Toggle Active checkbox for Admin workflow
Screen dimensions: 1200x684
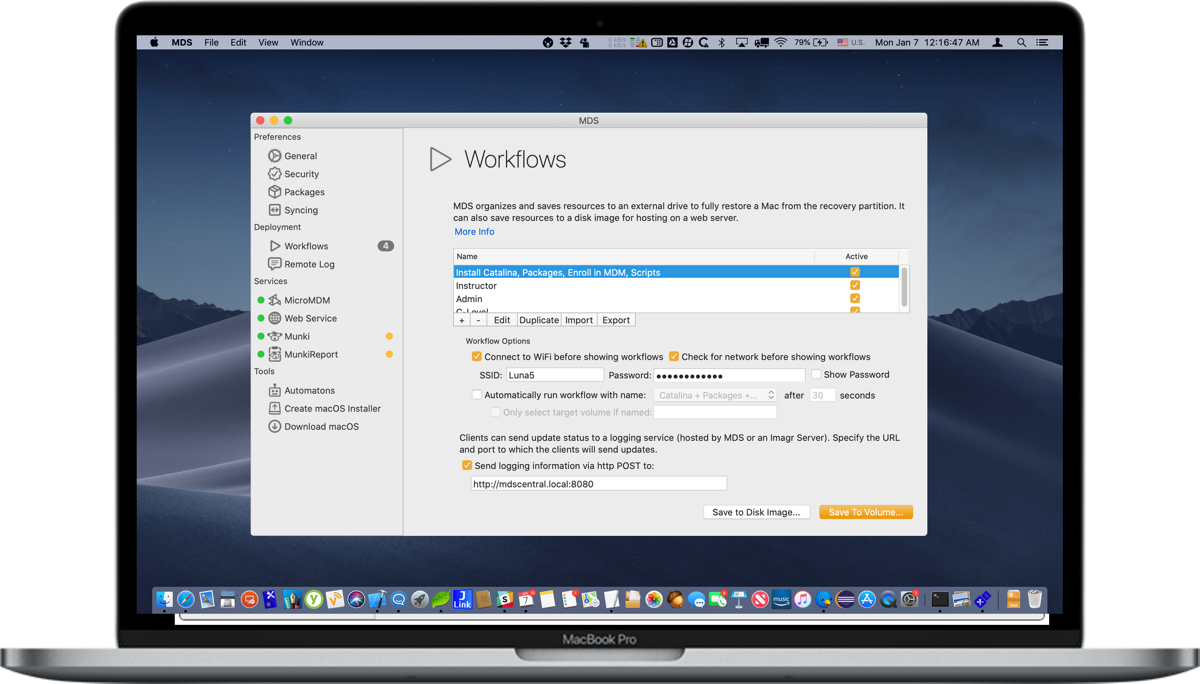pyautogui.click(x=855, y=298)
